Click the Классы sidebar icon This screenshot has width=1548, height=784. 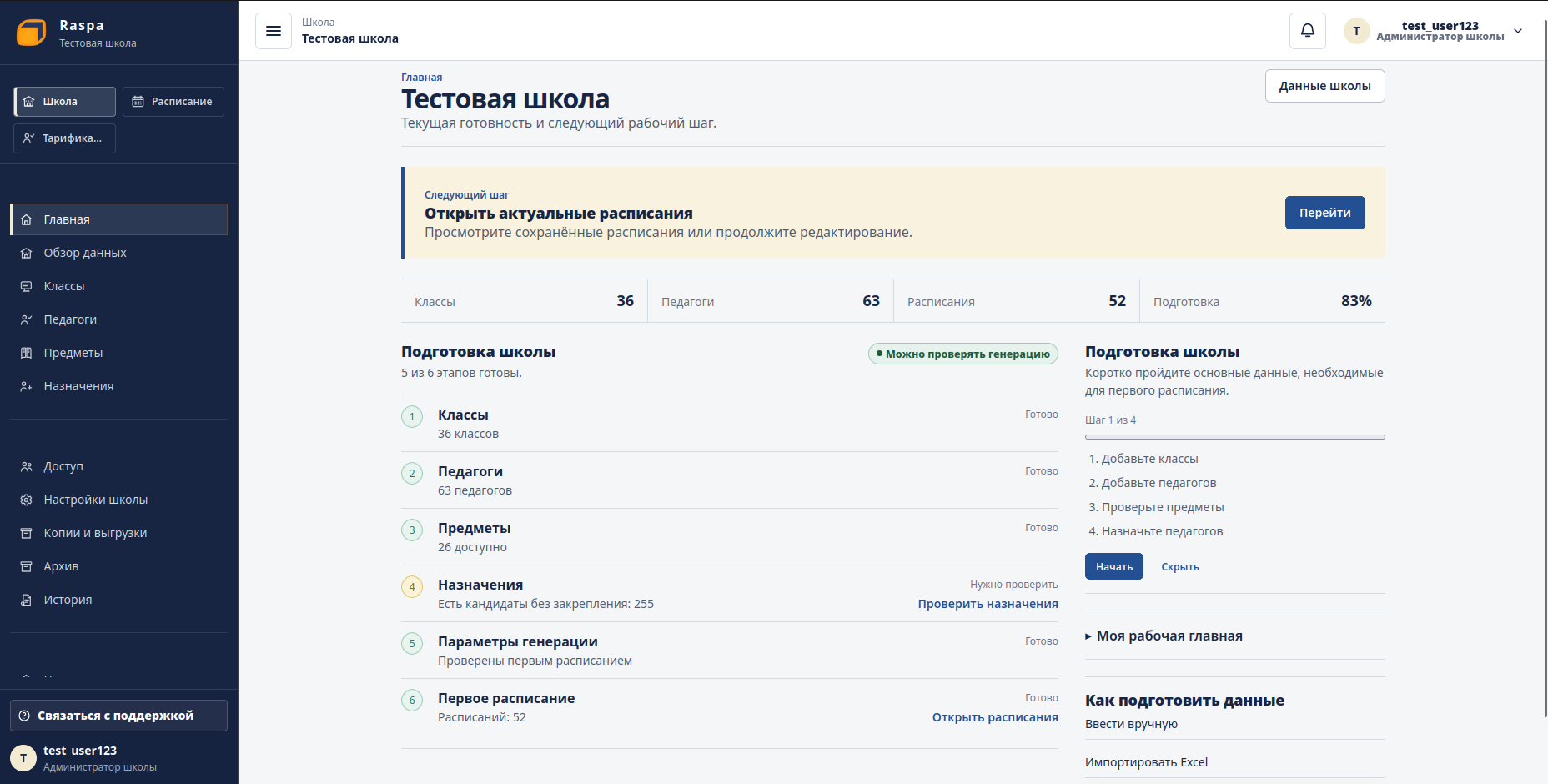27,286
